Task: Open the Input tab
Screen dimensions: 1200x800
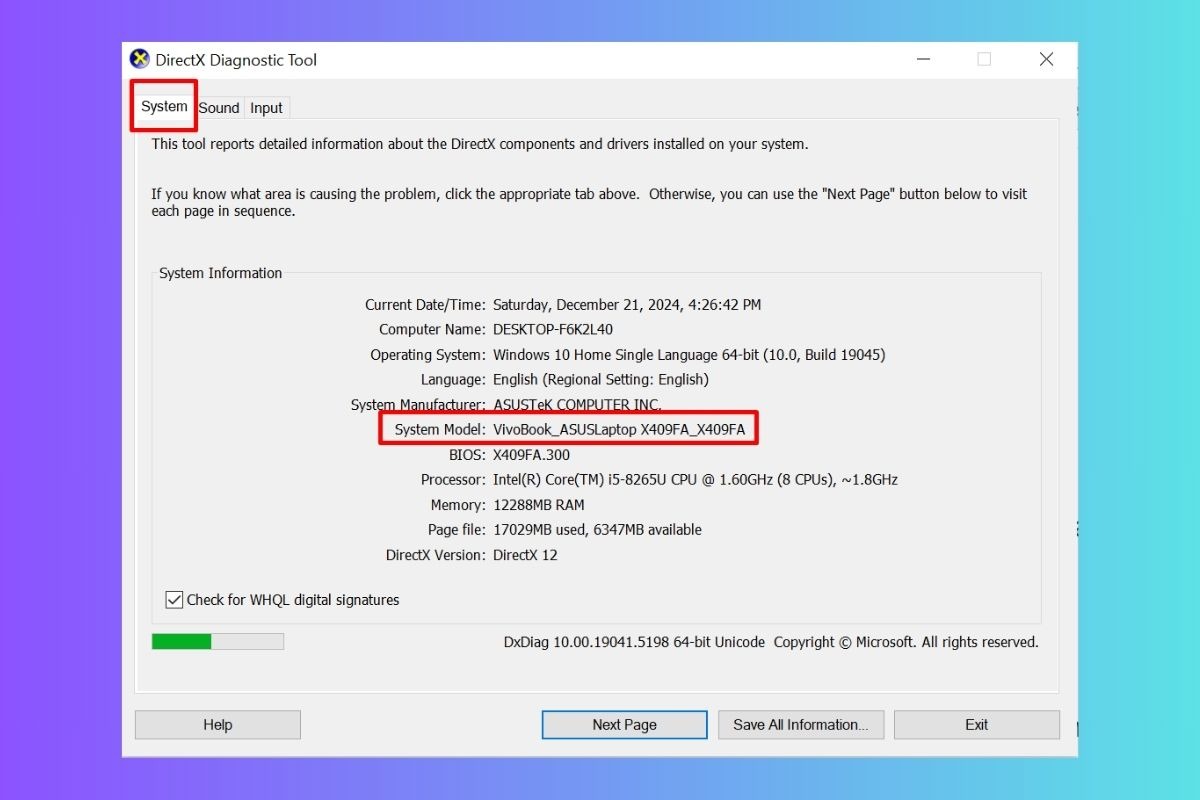Action: point(266,108)
